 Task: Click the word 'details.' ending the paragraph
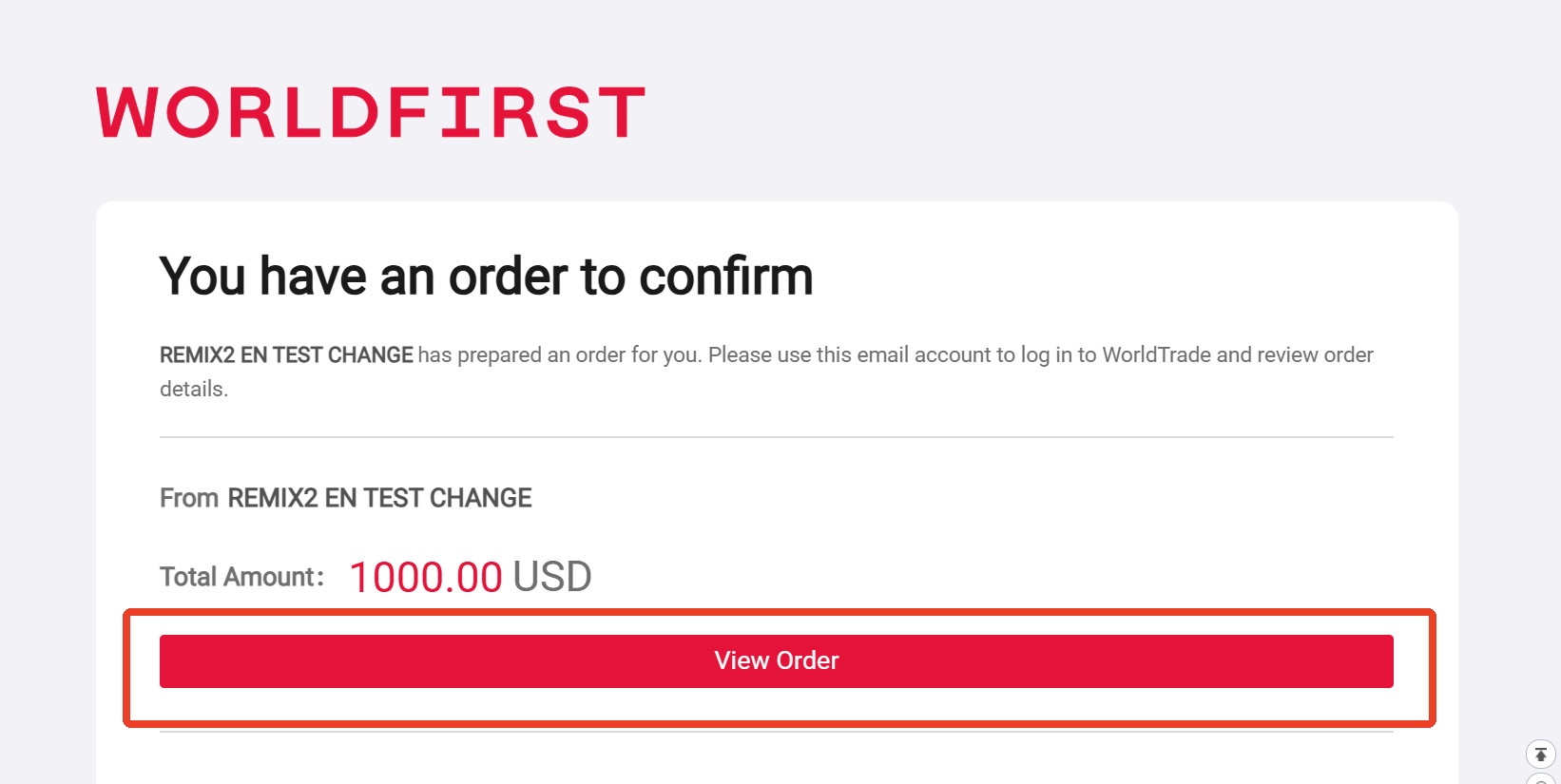coord(194,390)
